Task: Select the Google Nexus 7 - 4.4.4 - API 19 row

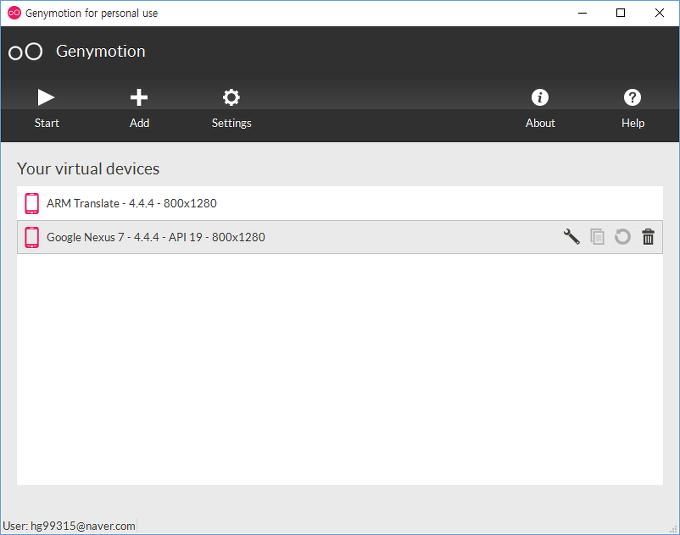Action: 340,237
